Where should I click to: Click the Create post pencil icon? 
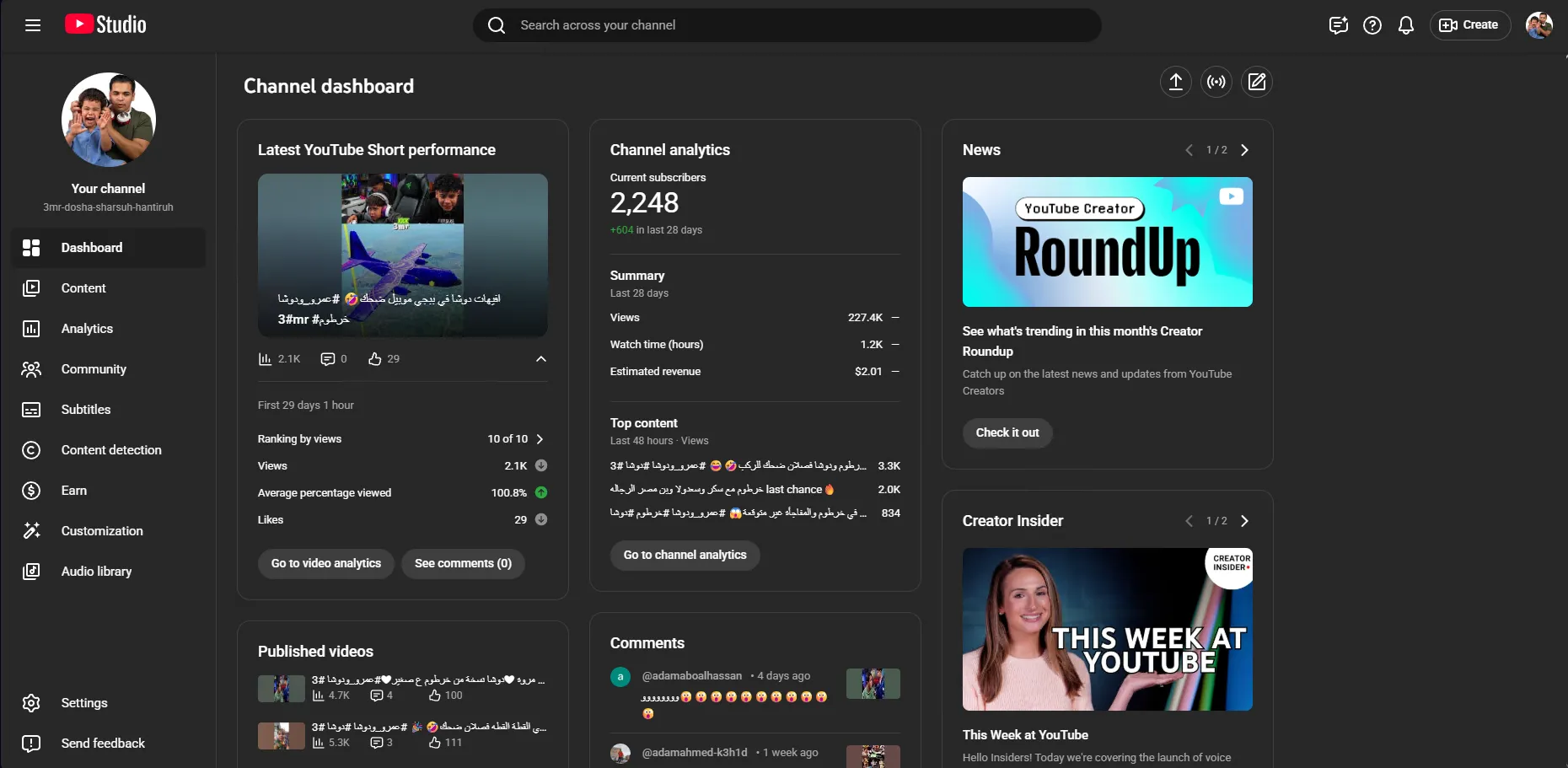coord(1257,82)
